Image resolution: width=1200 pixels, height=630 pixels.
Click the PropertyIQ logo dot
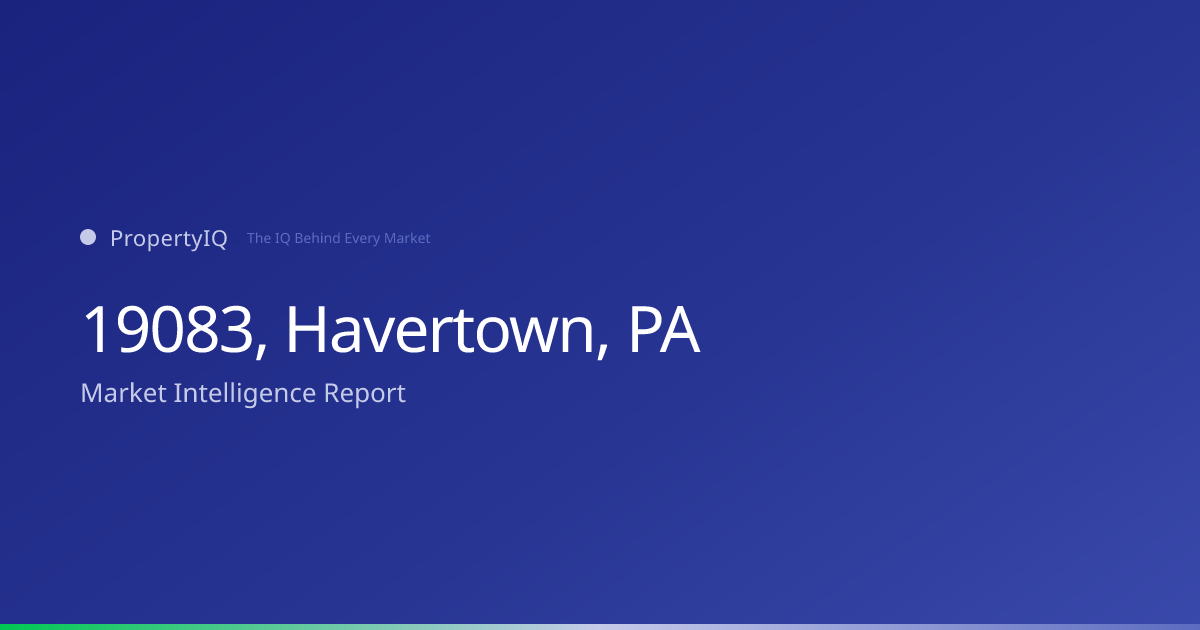click(x=88, y=237)
